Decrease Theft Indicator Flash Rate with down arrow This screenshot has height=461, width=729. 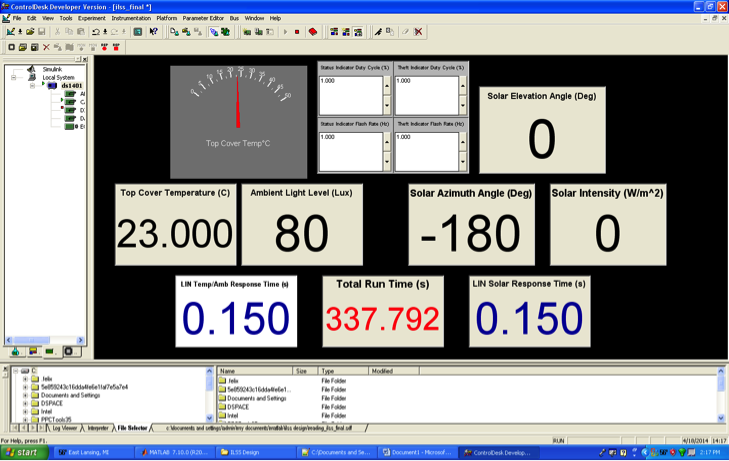[x=463, y=162]
